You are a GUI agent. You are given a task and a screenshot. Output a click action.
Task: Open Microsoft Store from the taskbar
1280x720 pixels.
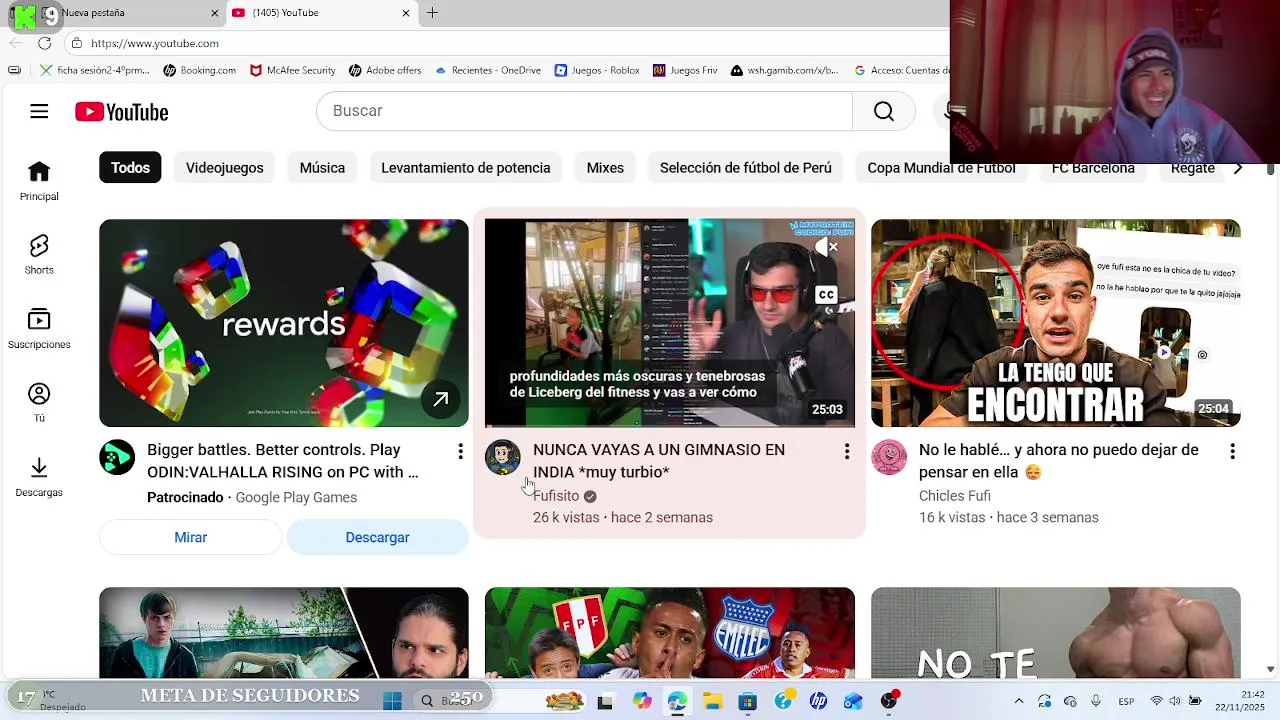(747, 701)
